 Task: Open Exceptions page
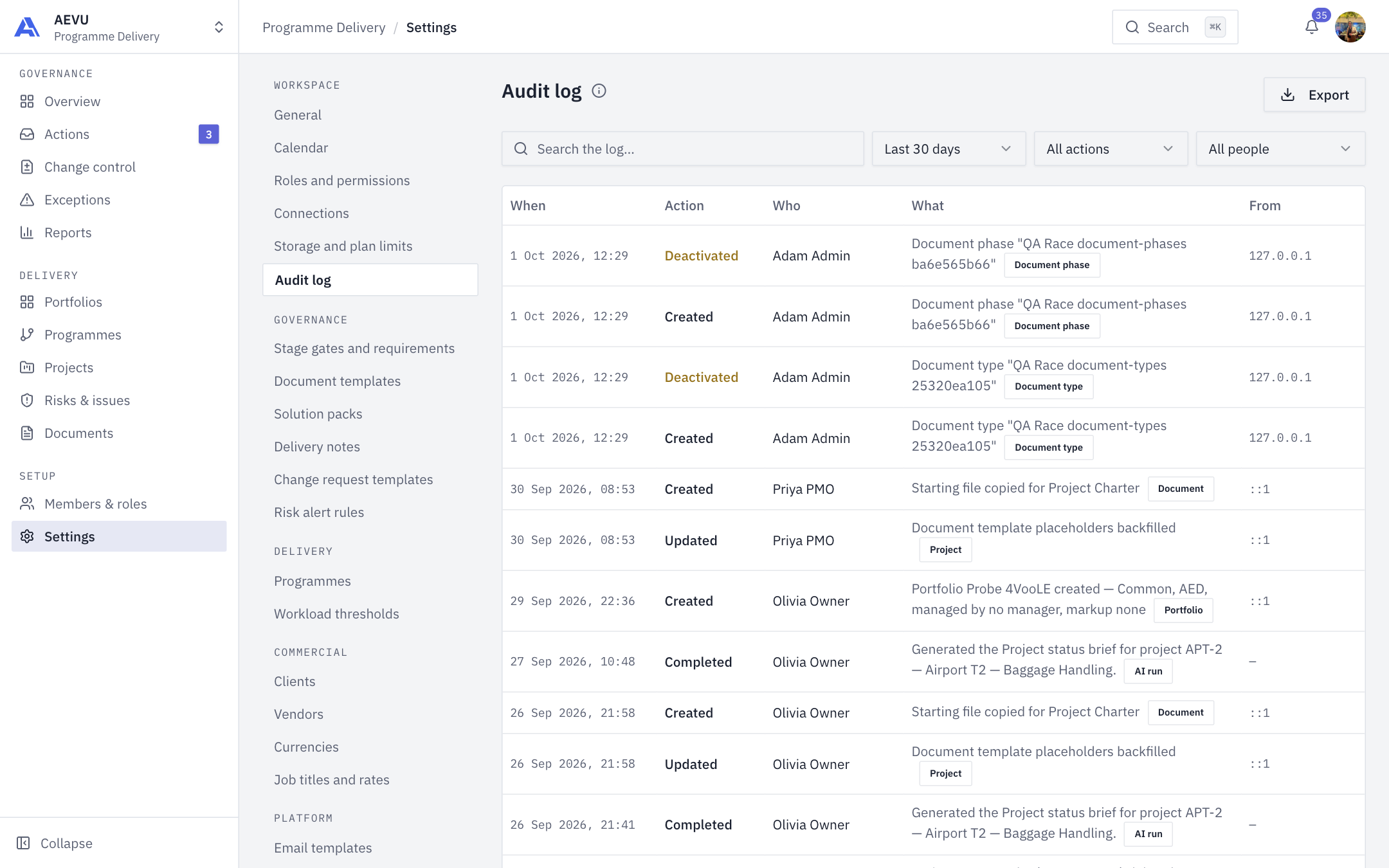pyautogui.click(x=119, y=199)
